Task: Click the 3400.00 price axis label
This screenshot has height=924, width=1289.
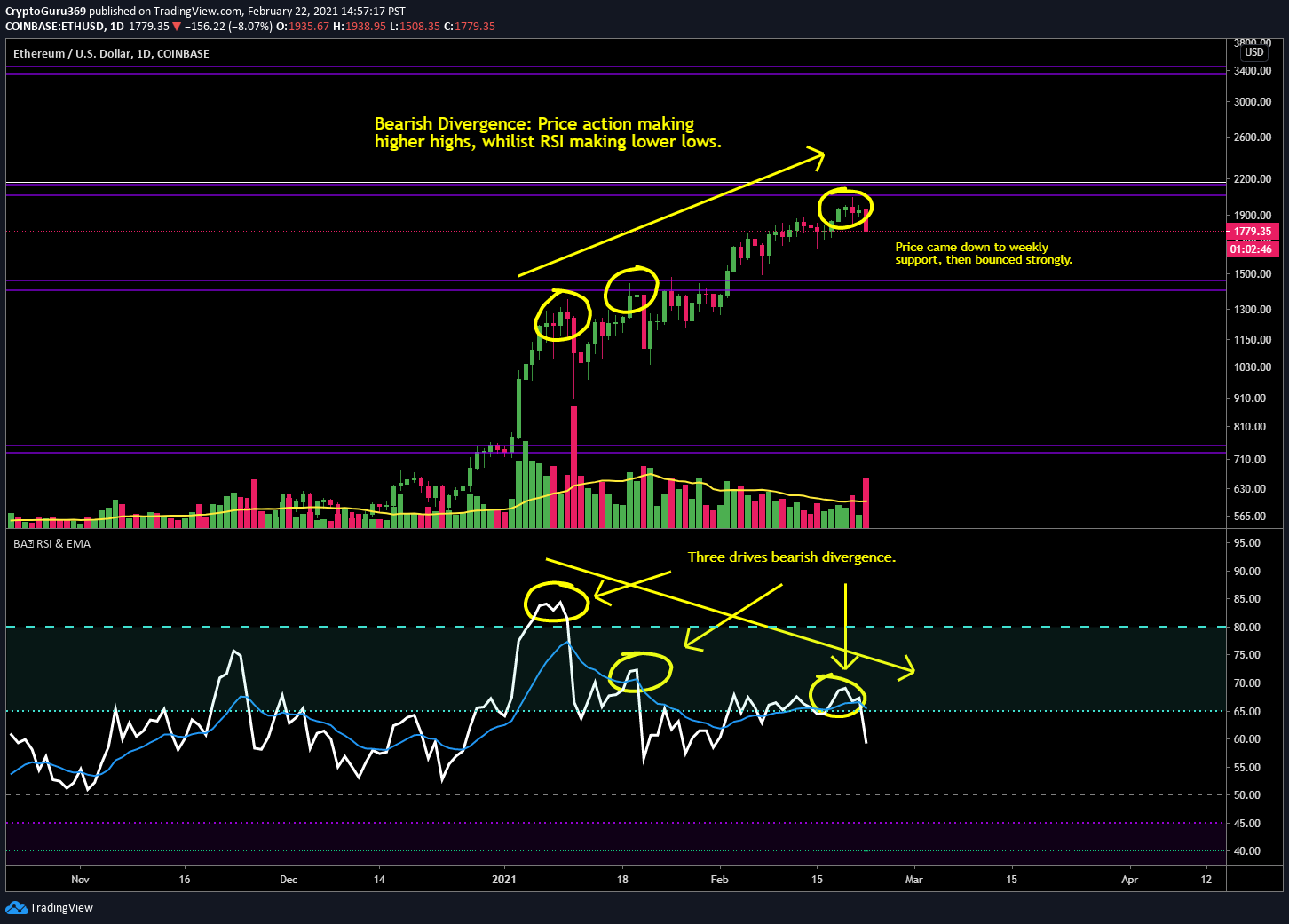Action: tap(1253, 71)
